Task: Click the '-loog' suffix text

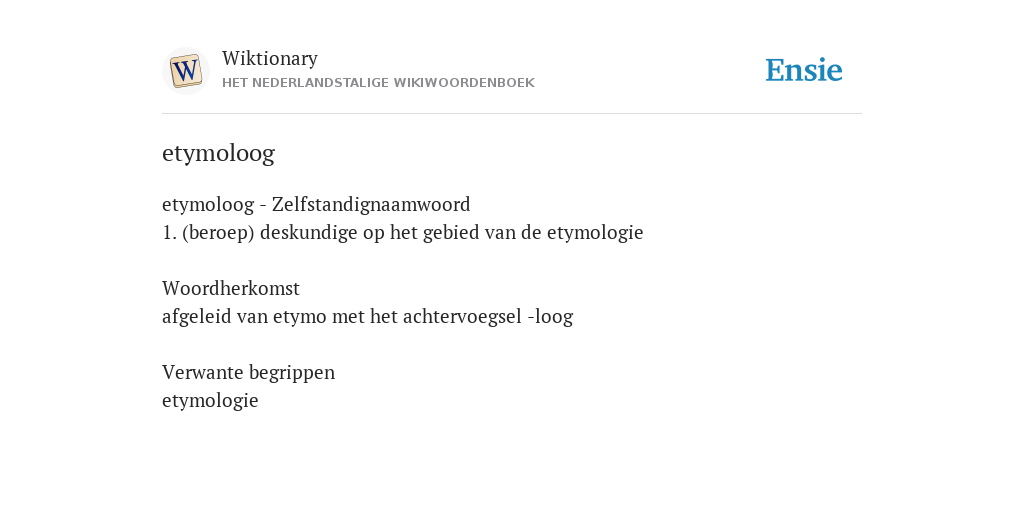Action: point(551,317)
